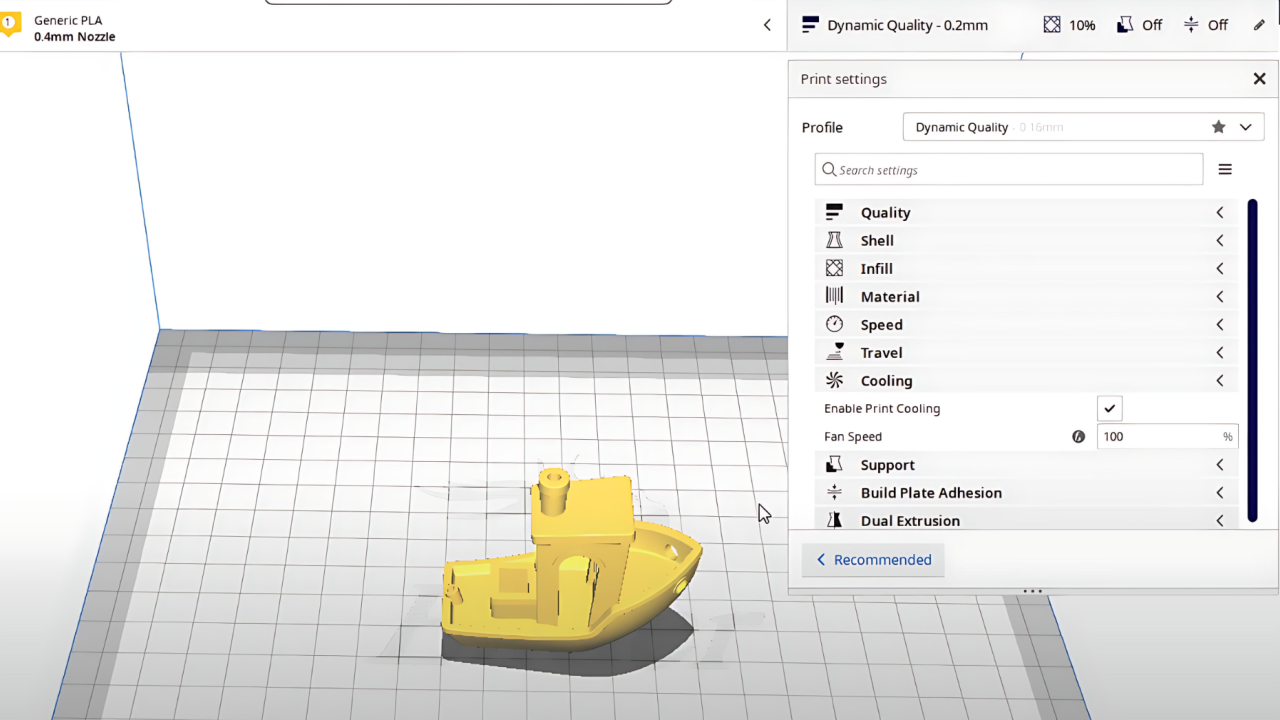Open the settings visibility hamburger menu
1280x720 pixels.
pyautogui.click(x=1225, y=170)
